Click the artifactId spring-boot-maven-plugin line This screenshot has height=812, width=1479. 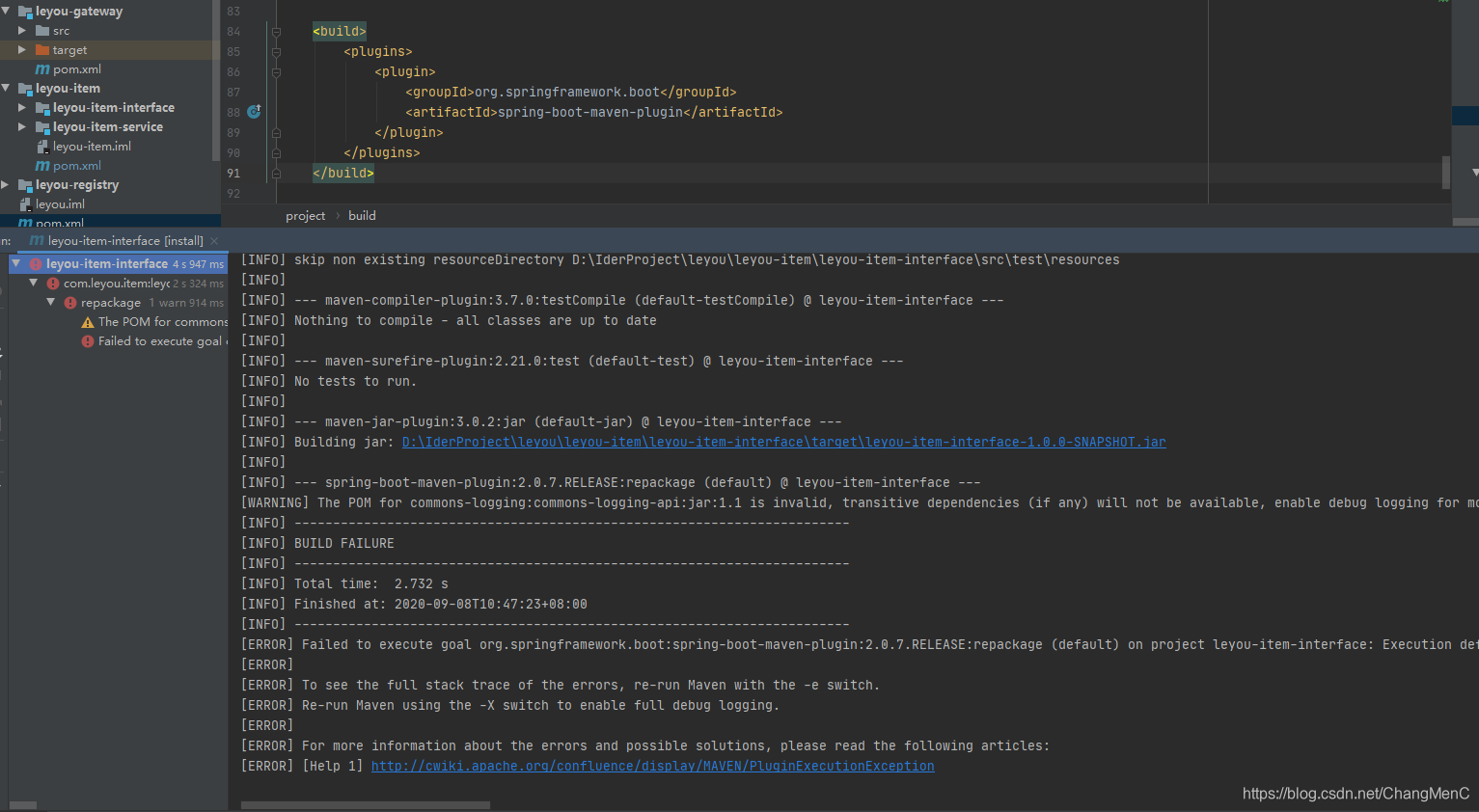[x=594, y=113]
